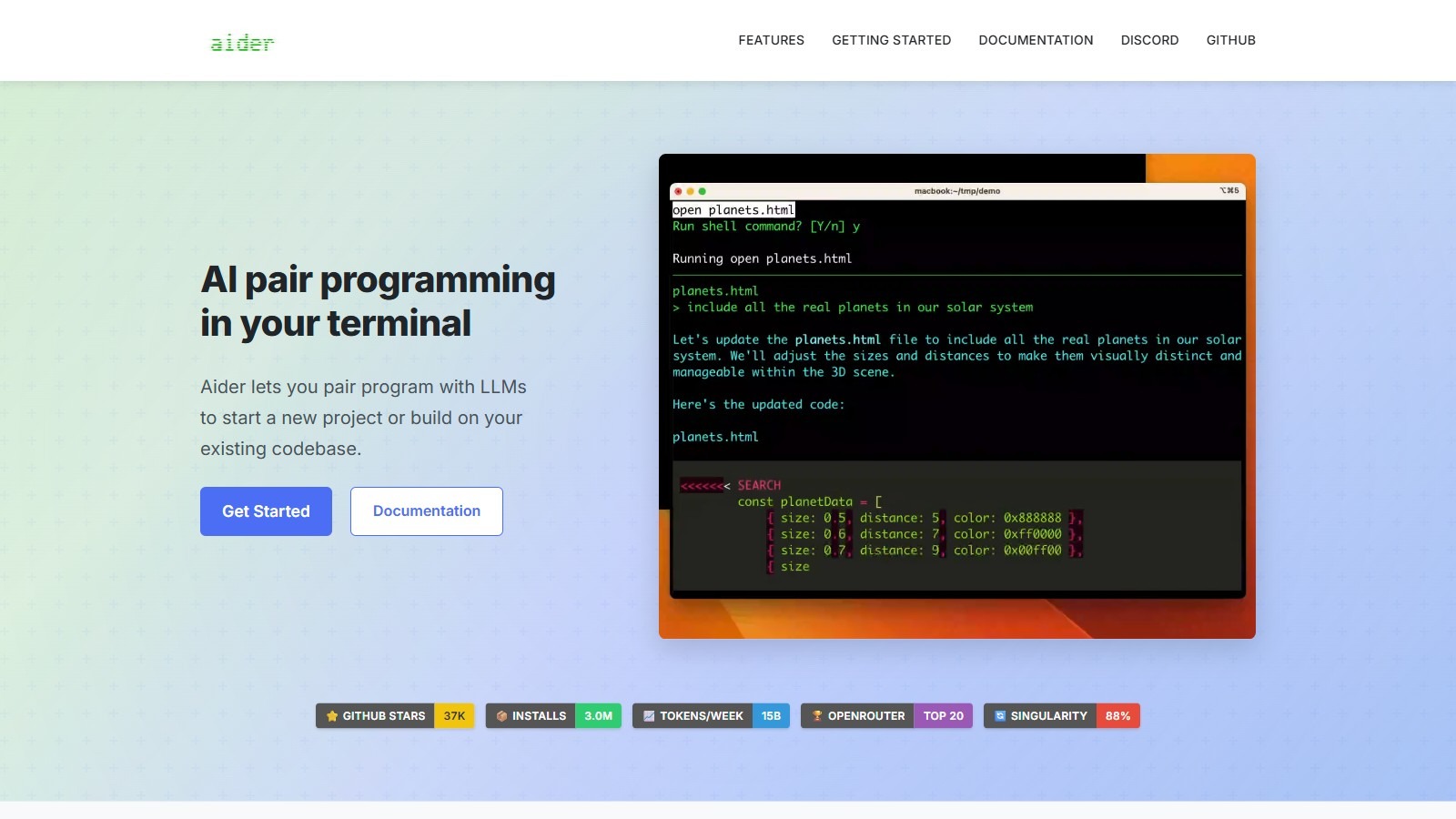Click the outlined Documentation button

(426, 511)
